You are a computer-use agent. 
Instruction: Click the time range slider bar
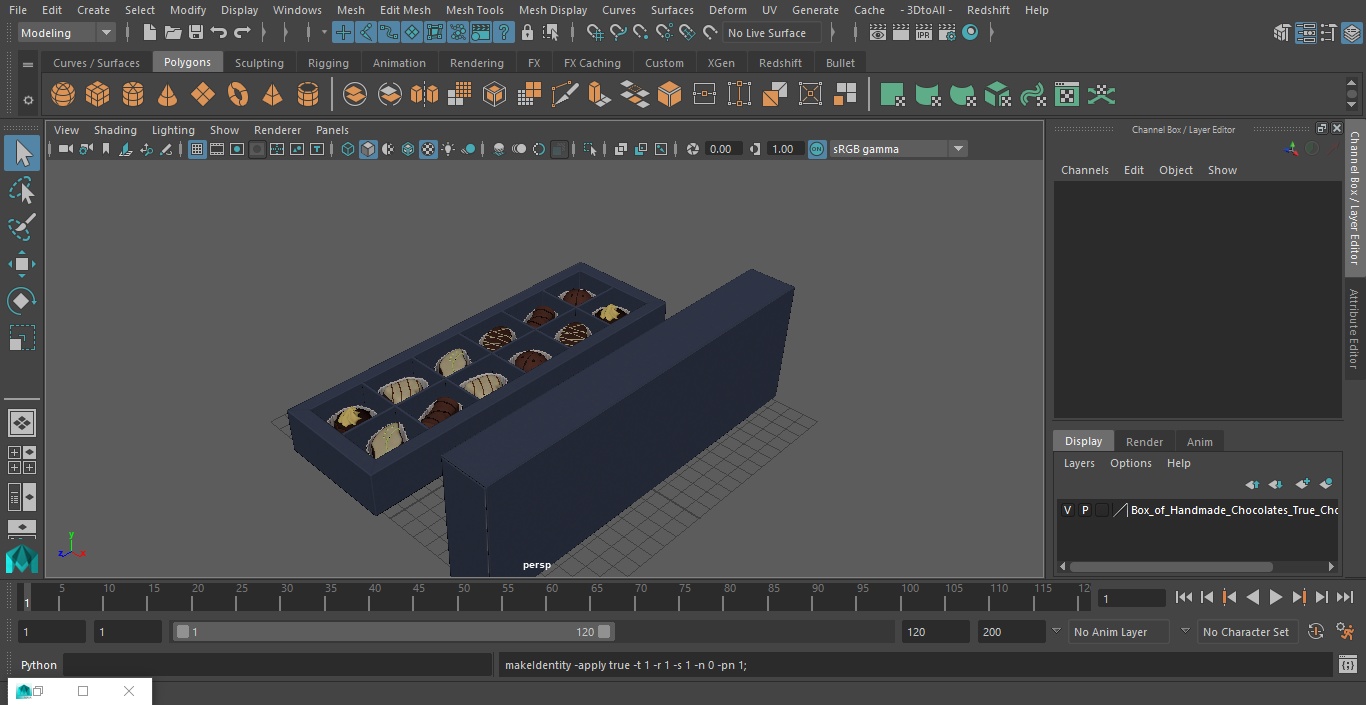click(x=394, y=632)
